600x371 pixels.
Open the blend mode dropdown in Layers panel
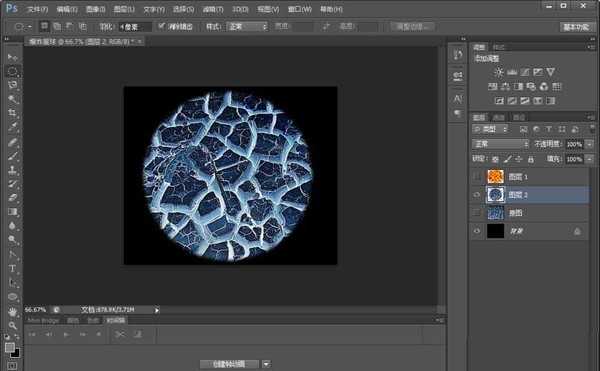pyautogui.click(x=501, y=144)
